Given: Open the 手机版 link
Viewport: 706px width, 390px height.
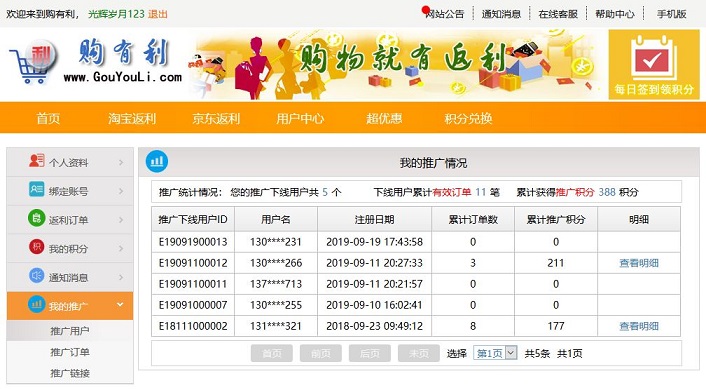Looking at the screenshot, I should pos(671,14).
